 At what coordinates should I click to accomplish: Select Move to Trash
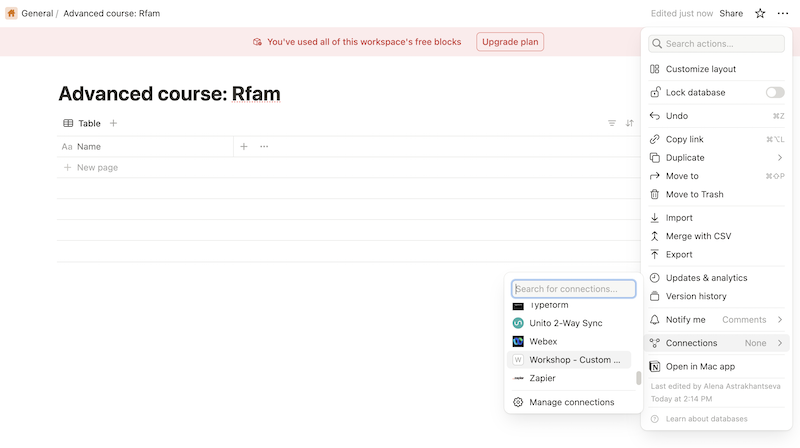click(716, 194)
